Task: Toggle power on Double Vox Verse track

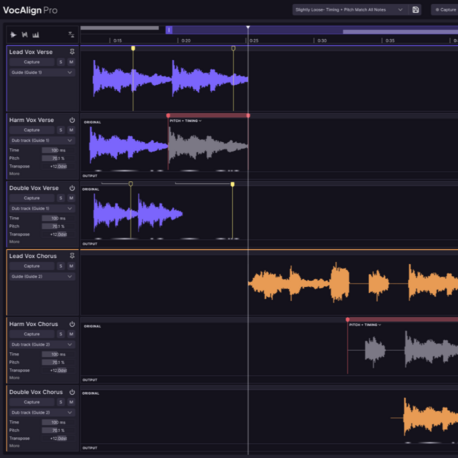Action: click(x=72, y=188)
